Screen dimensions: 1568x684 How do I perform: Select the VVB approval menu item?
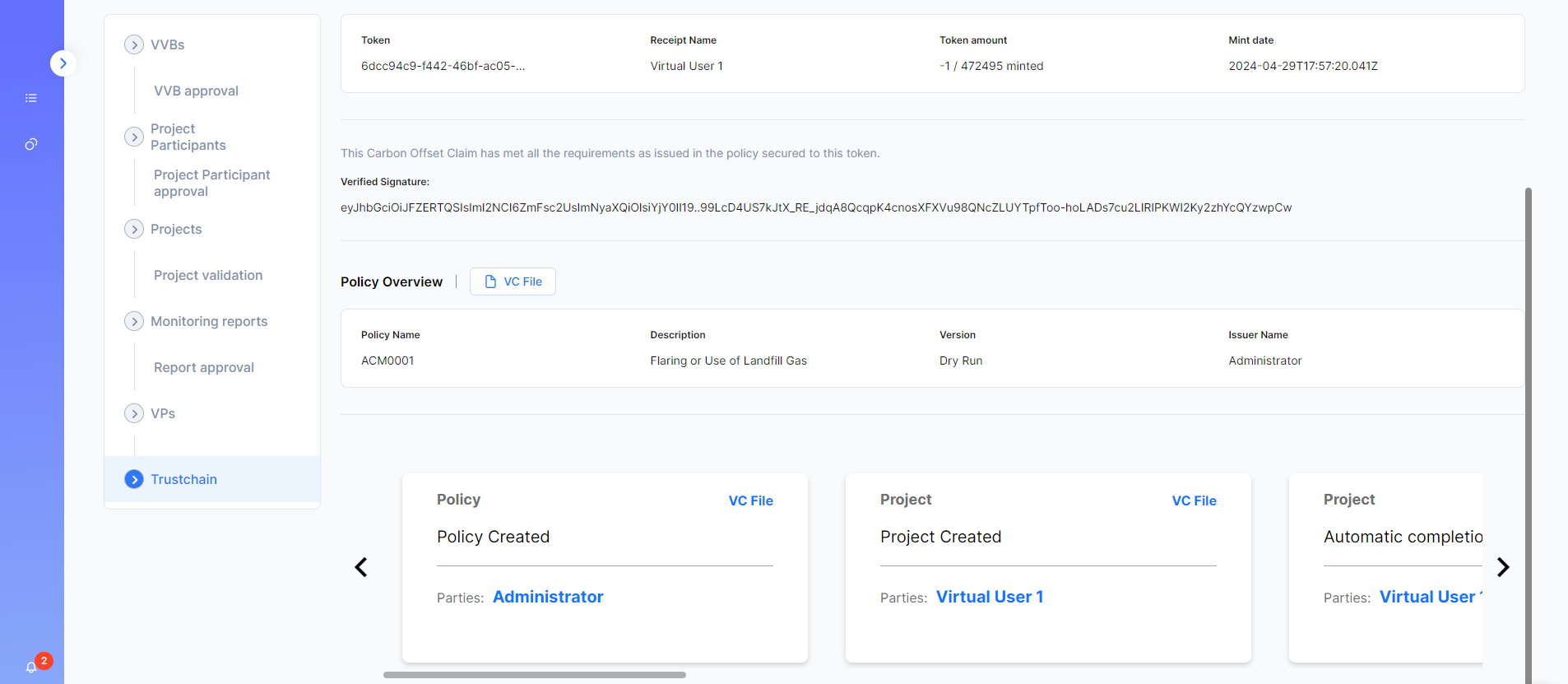(x=196, y=91)
